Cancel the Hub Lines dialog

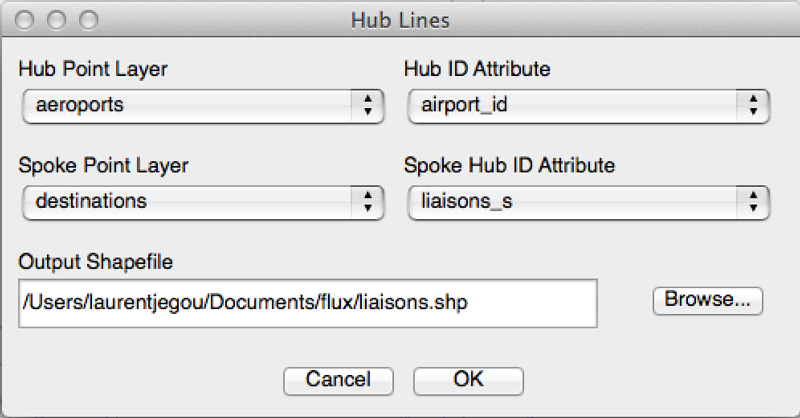point(338,380)
